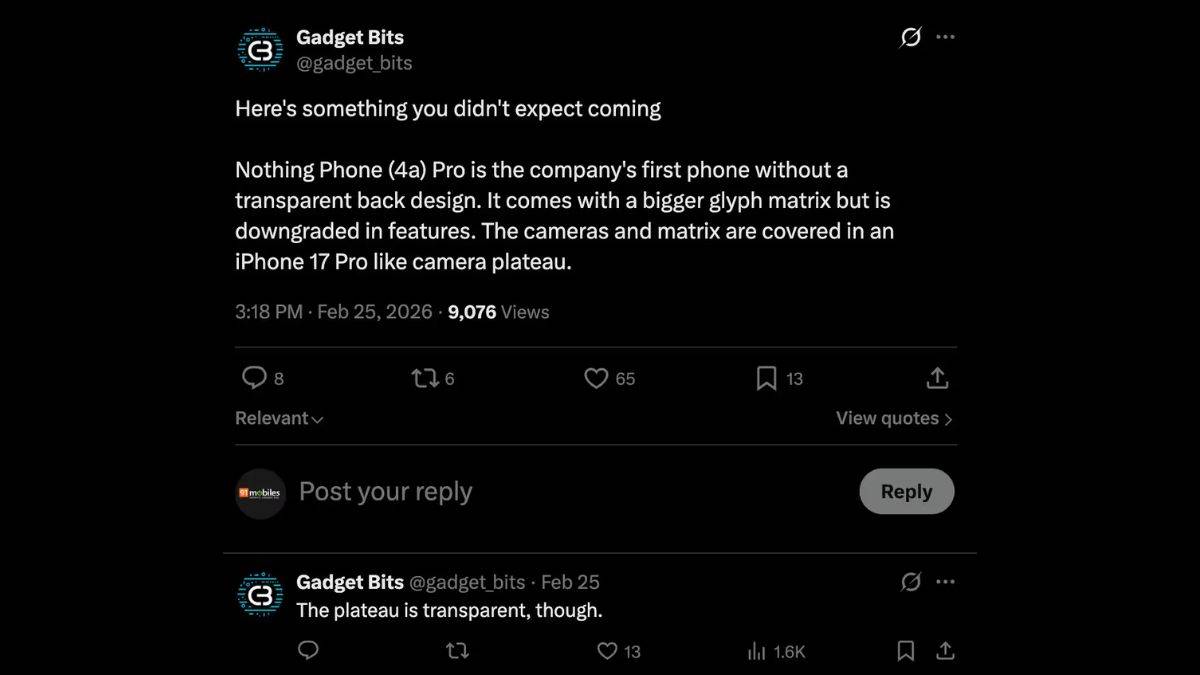Repost the 'plateau is transparent' reply
The width and height of the screenshot is (1200, 675).
[x=457, y=651]
